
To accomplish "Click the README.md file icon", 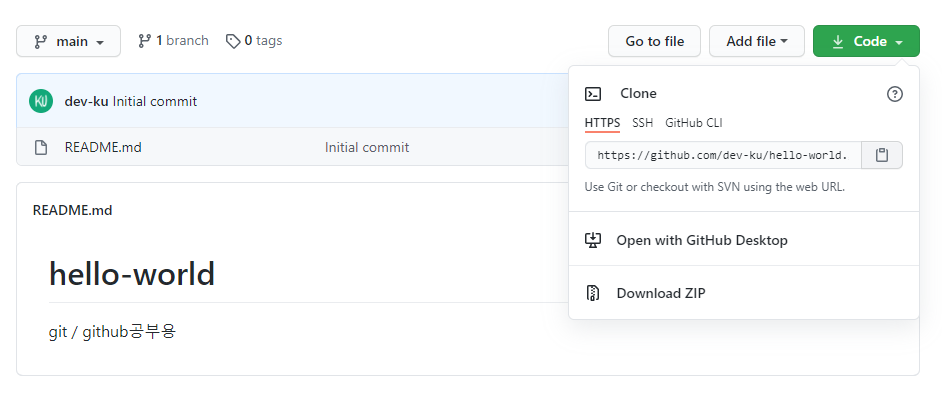I will [41, 147].
